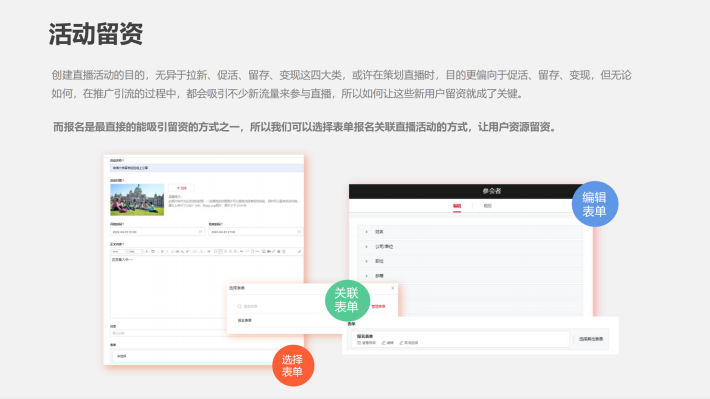The image size is (710, 399).
Task: Click the italic icon in editor toolbar
Action: tap(167, 251)
